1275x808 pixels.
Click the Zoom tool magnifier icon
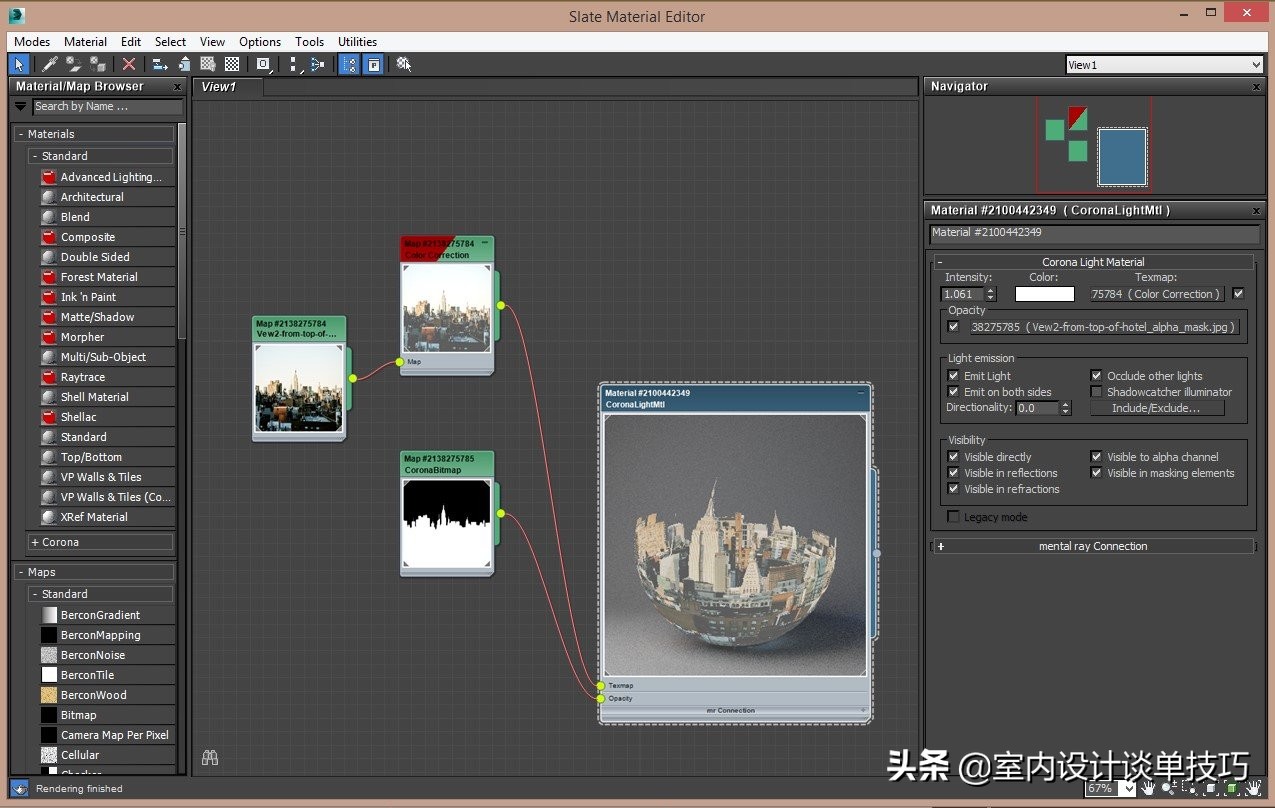[1167, 788]
